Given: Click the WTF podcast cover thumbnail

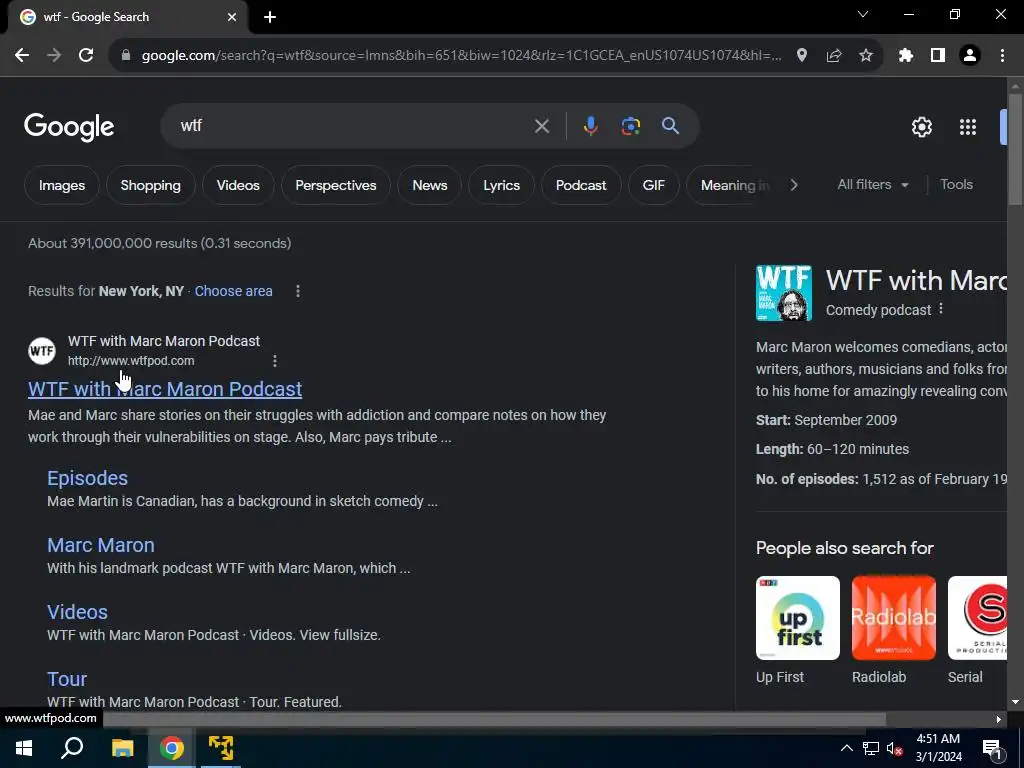Looking at the screenshot, I should click(x=784, y=293).
